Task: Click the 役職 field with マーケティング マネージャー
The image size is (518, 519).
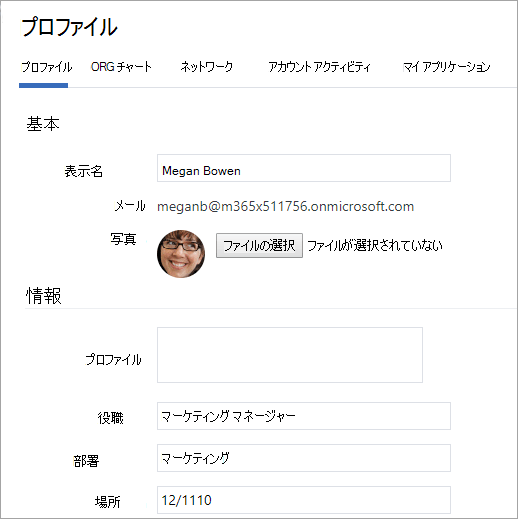Action: pos(304,416)
